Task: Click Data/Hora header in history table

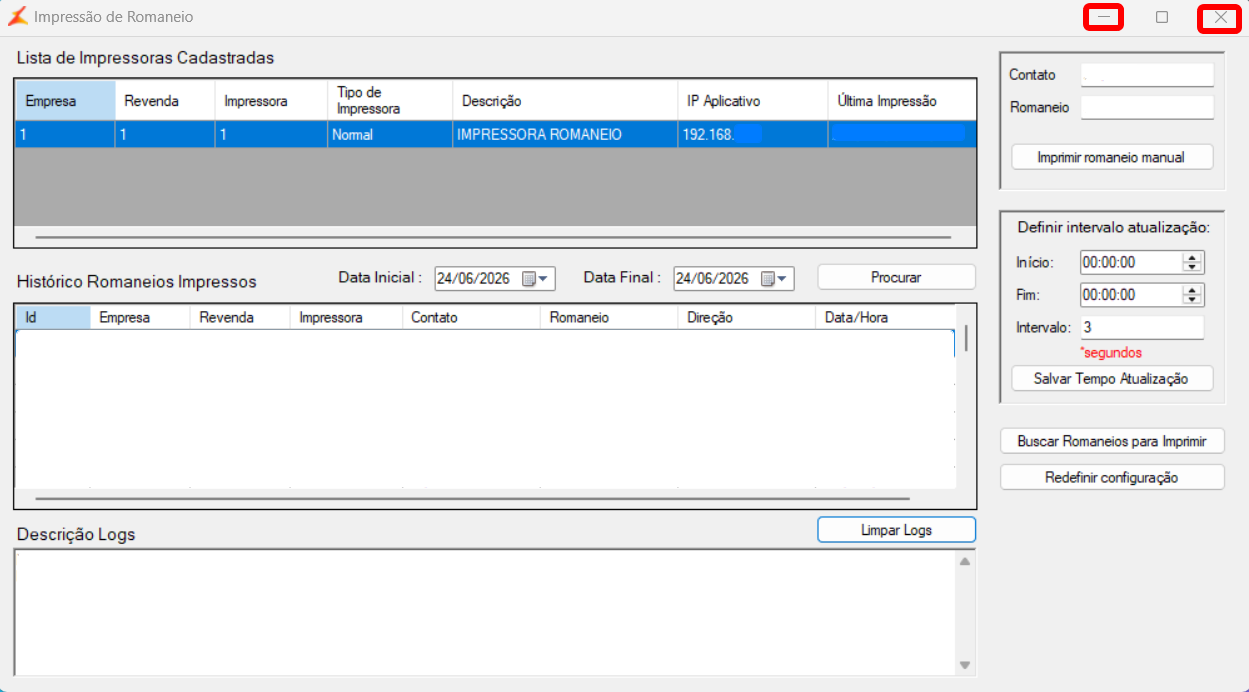Action: pyautogui.click(x=885, y=317)
